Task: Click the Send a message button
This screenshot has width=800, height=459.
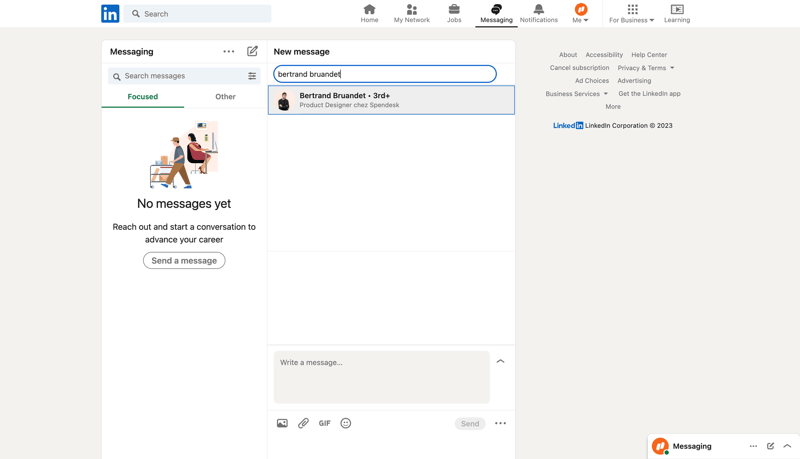Action: coord(184,261)
